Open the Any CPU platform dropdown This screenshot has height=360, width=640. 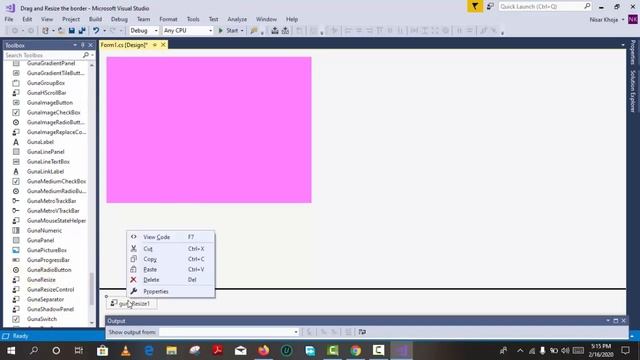tap(188, 31)
